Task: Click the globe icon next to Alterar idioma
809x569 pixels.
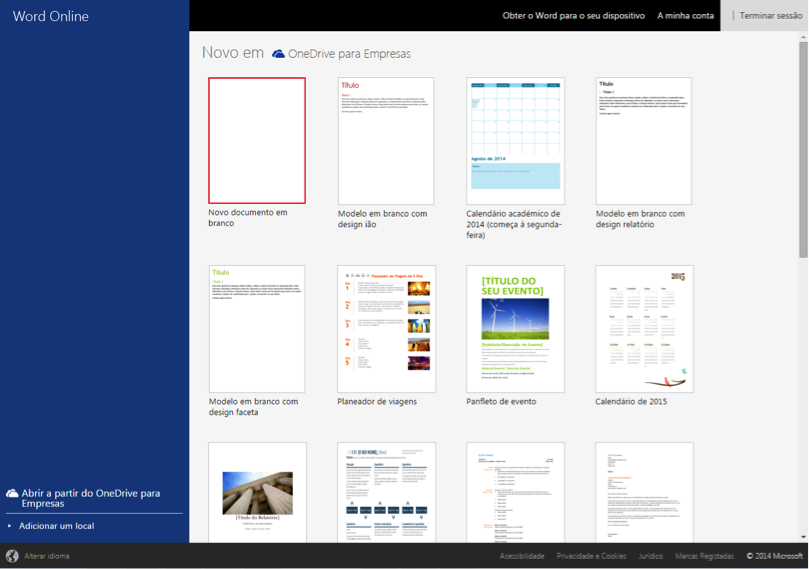Action: (12, 556)
